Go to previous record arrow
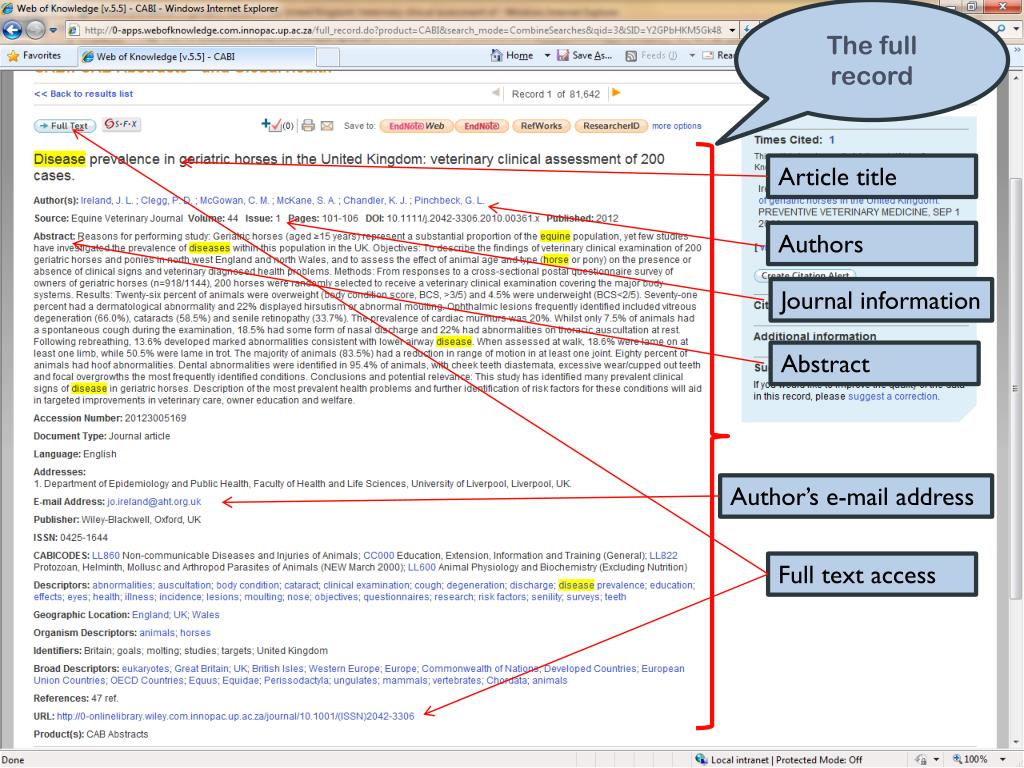 (x=496, y=93)
